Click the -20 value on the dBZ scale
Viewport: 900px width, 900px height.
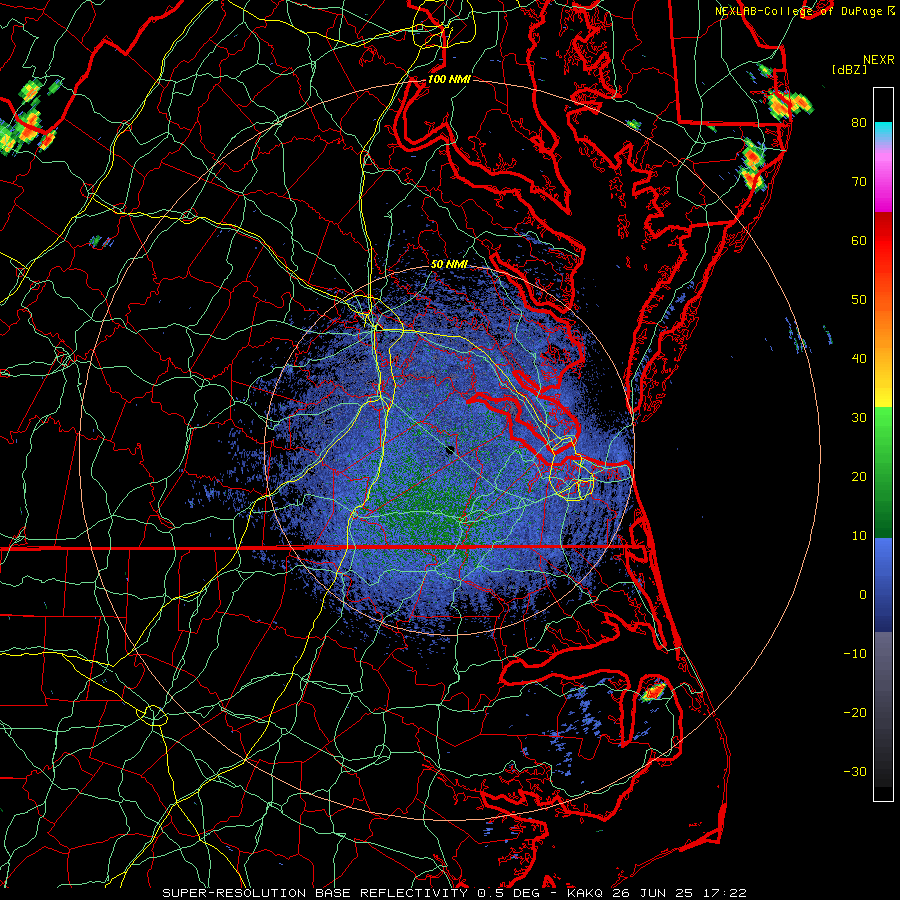(x=855, y=713)
